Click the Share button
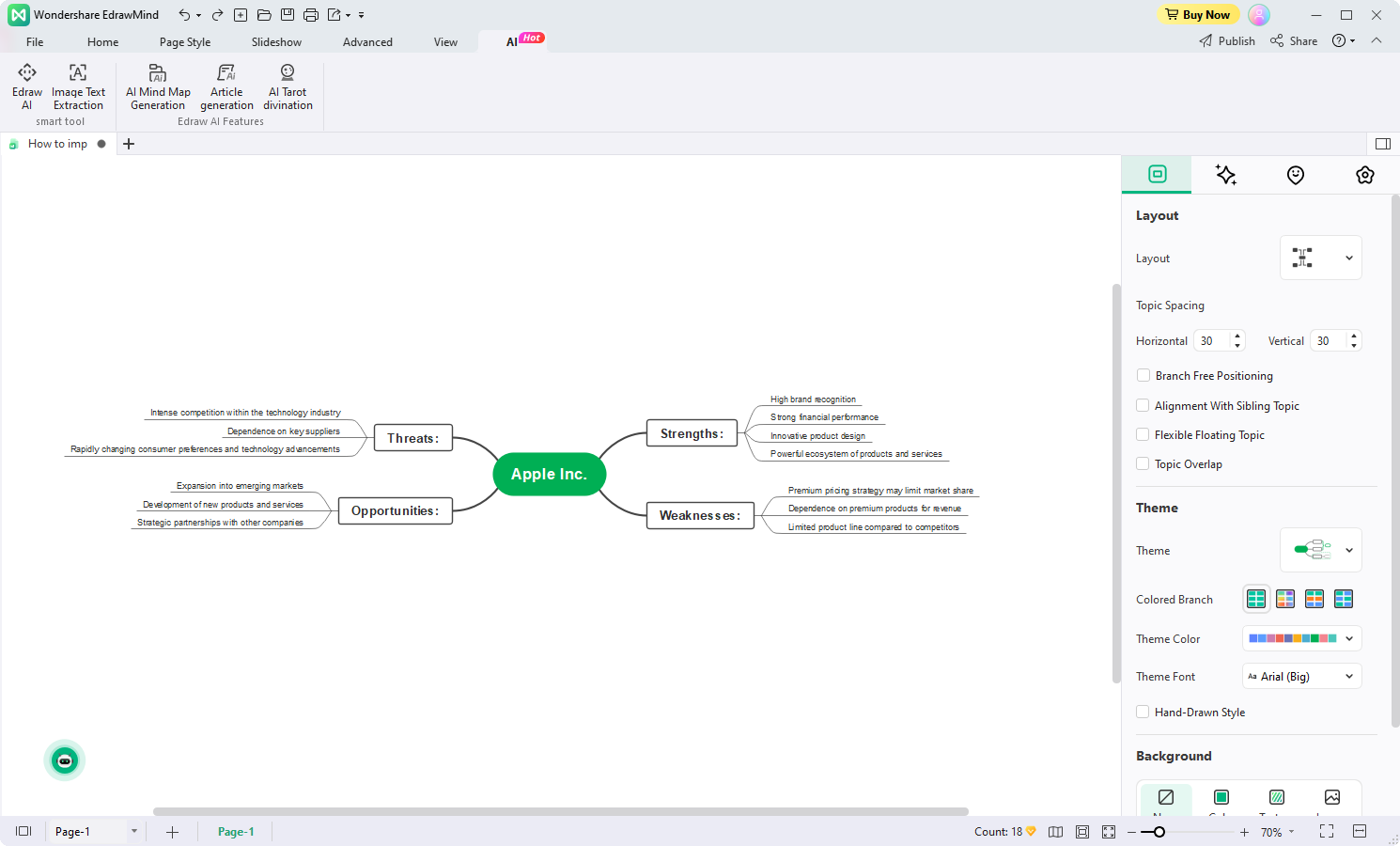This screenshot has height=846, width=1400. 1294,40
